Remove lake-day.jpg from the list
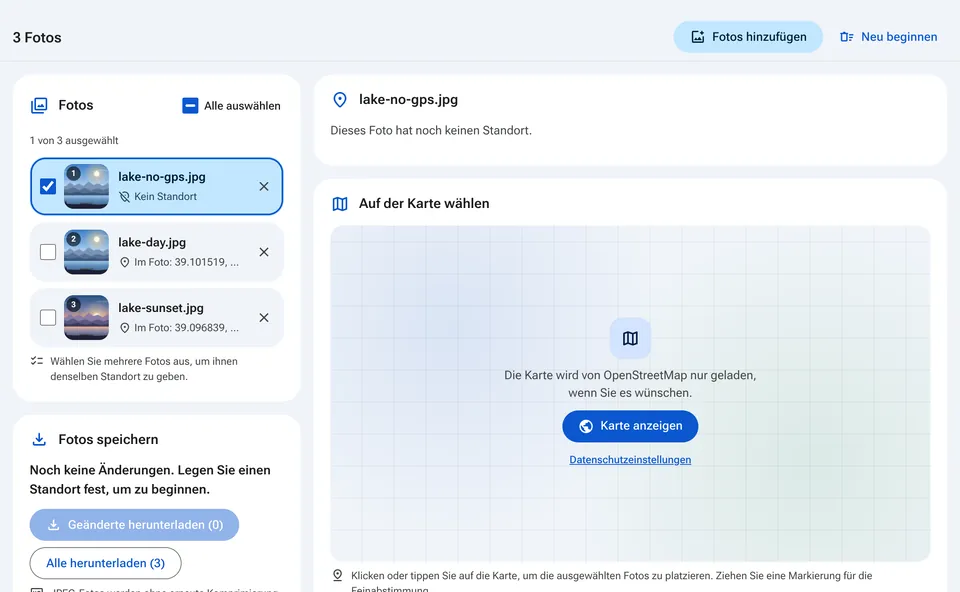Viewport: 960px width, 592px height. point(264,252)
